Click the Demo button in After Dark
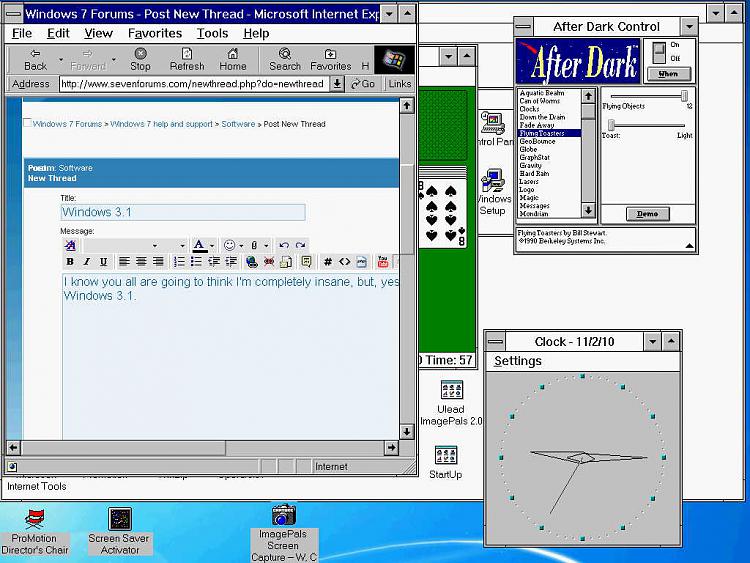This screenshot has height=563, width=750. pos(648,214)
